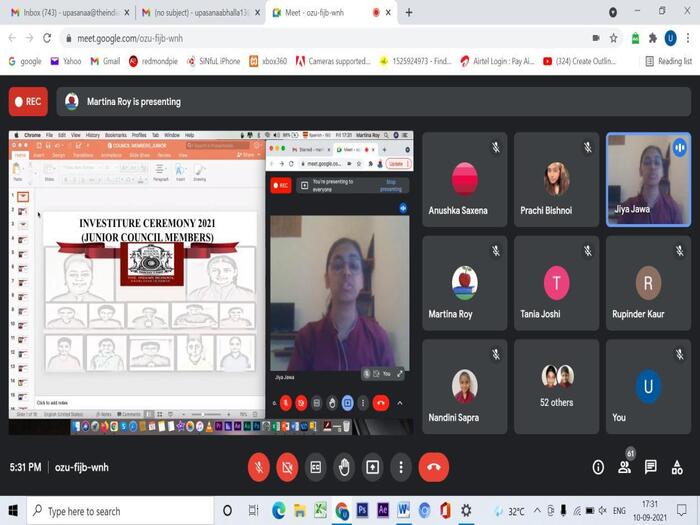Open the 52 others tile

556,387
